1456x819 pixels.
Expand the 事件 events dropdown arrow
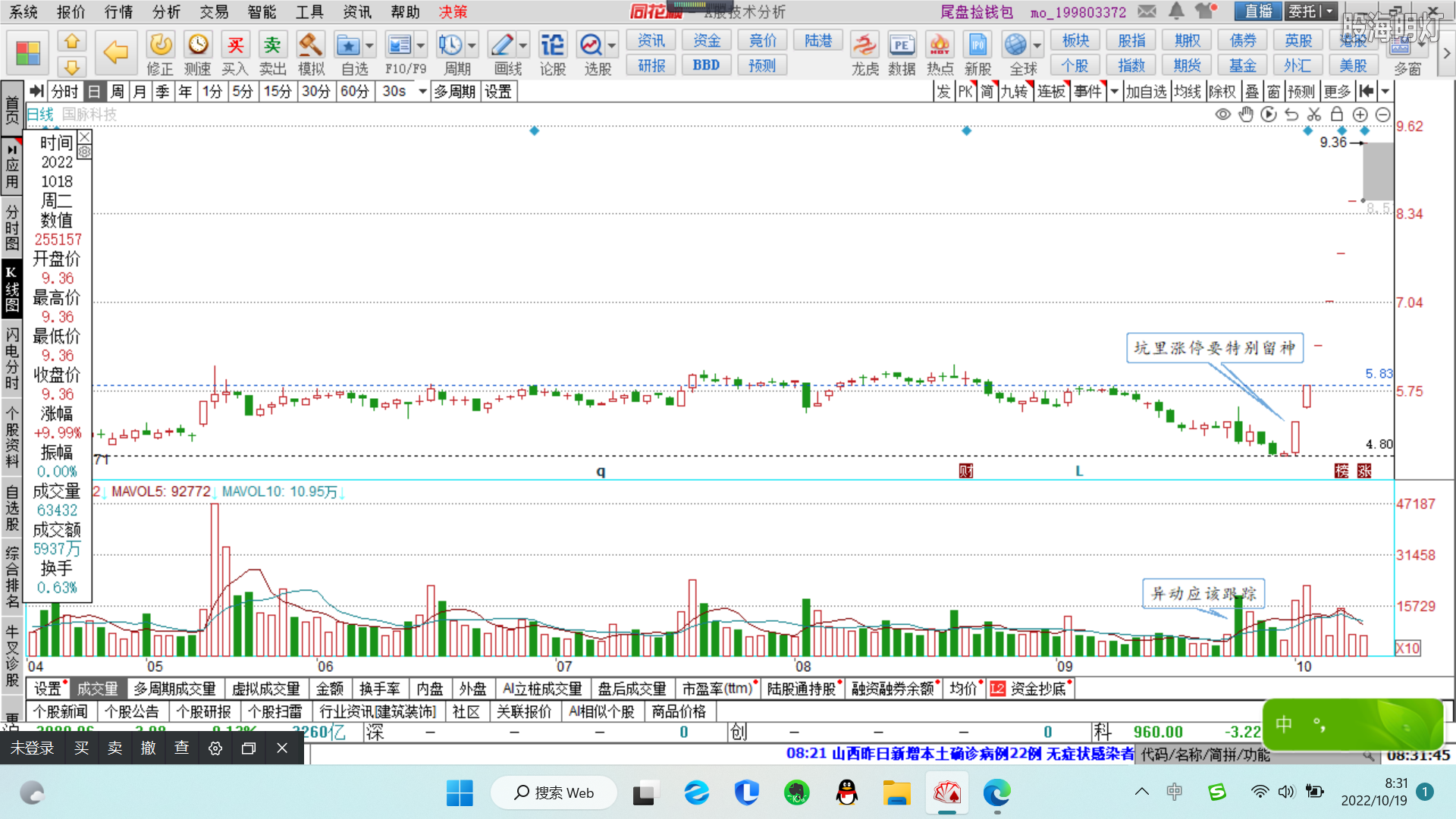tap(1114, 92)
